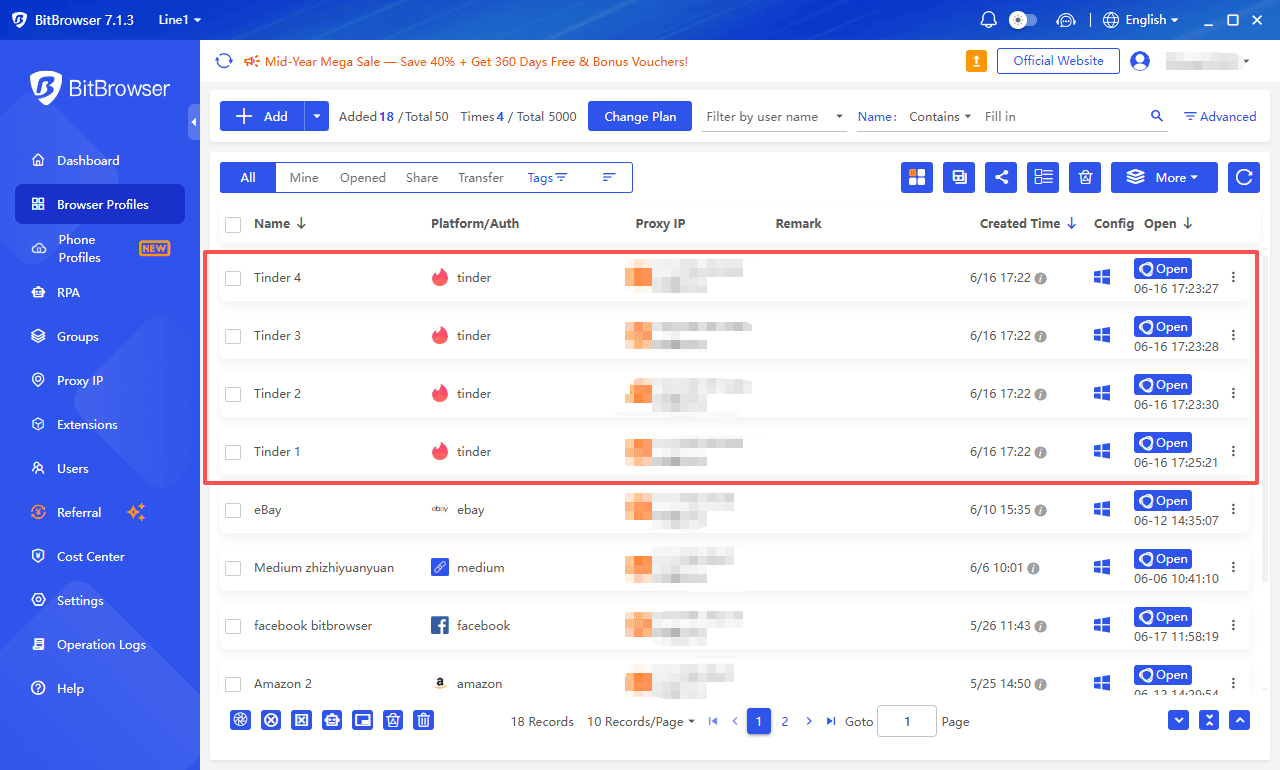Screen dimensions: 1280x770
Task: Switch to the Transfer tab
Action: click(481, 177)
